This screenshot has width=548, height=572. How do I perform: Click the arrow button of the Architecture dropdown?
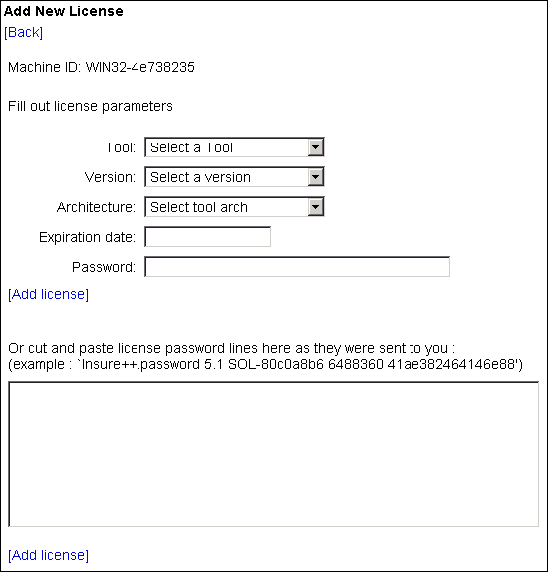(315, 207)
